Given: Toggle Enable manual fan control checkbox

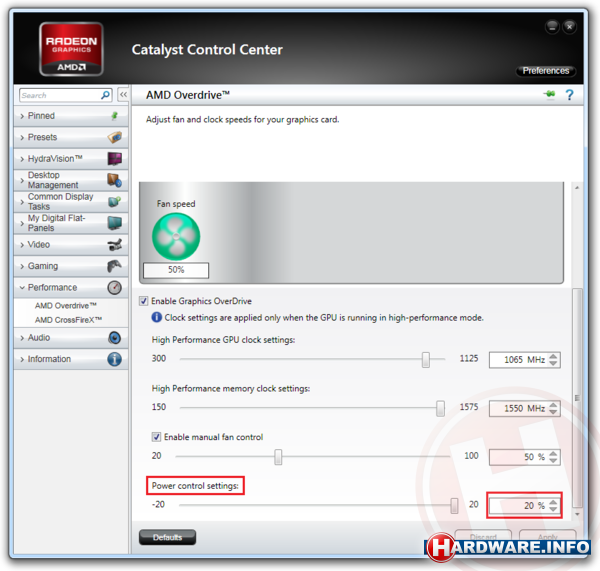Looking at the screenshot, I should tap(157, 436).
